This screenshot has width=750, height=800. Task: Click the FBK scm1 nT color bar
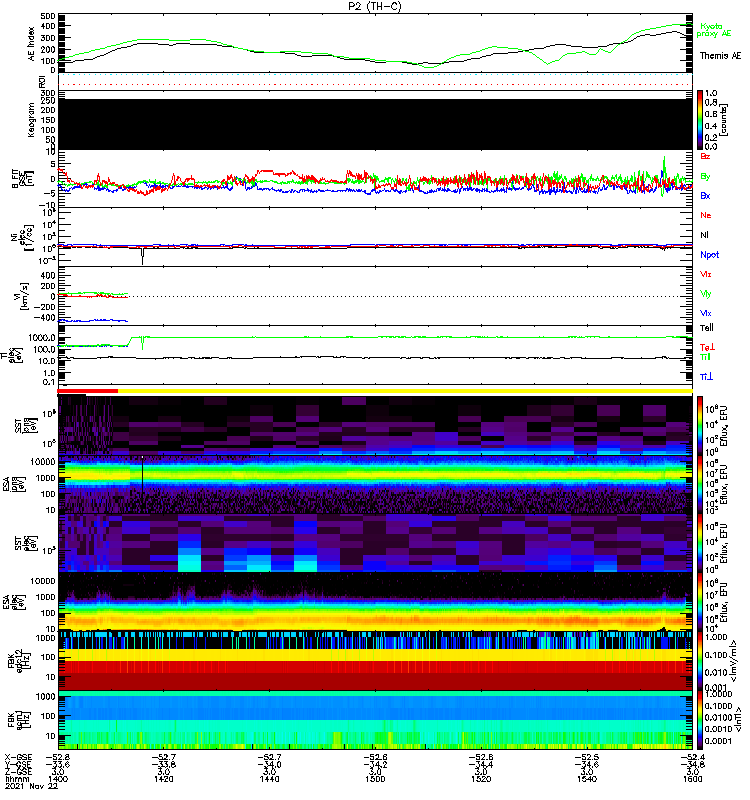700,720
